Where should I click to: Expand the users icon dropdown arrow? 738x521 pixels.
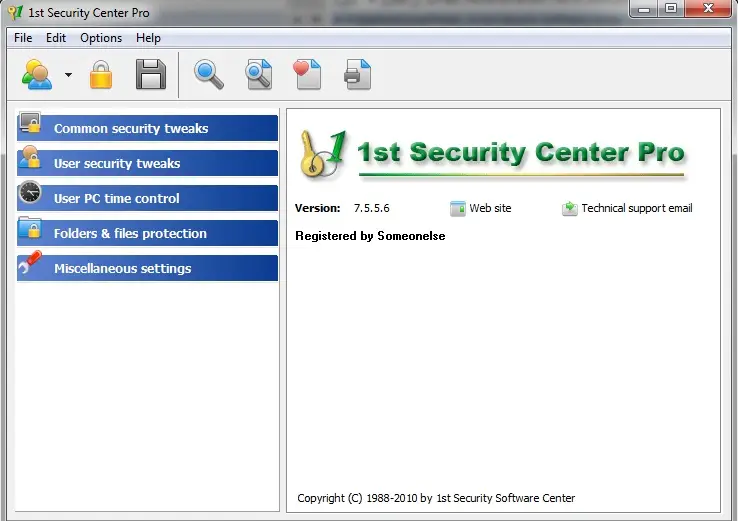tap(68, 75)
